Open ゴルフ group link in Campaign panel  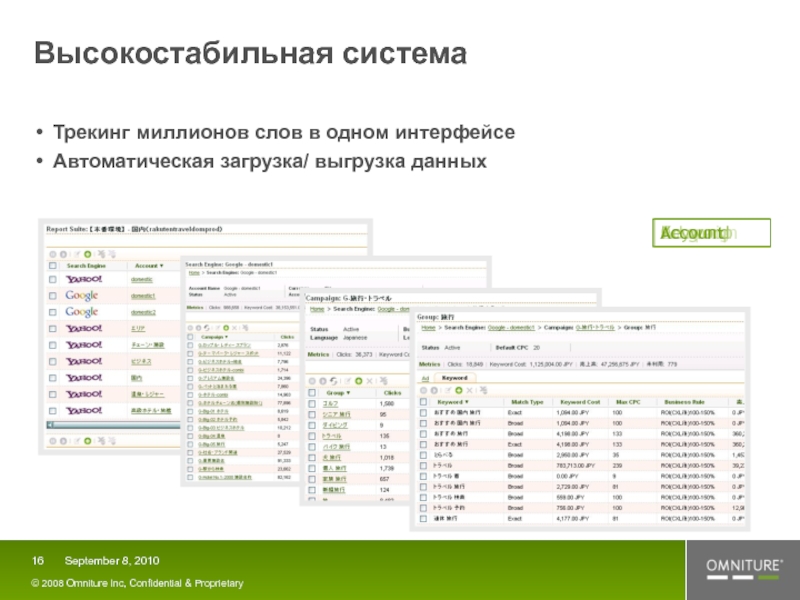click(x=330, y=404)
